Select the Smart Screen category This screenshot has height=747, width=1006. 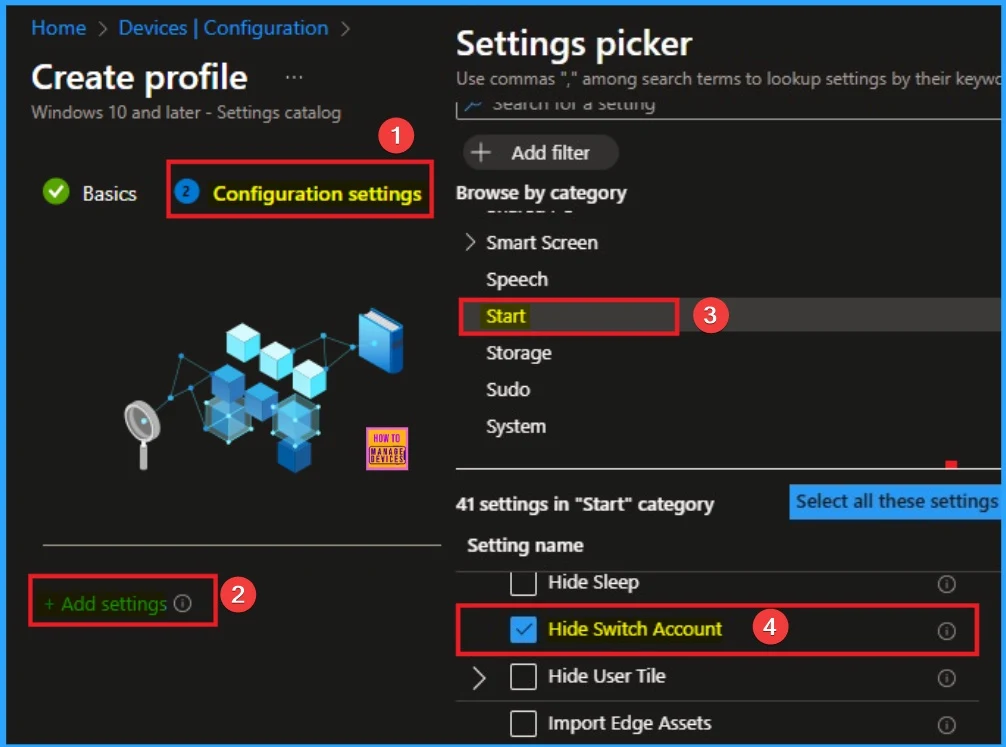(541, 243)
